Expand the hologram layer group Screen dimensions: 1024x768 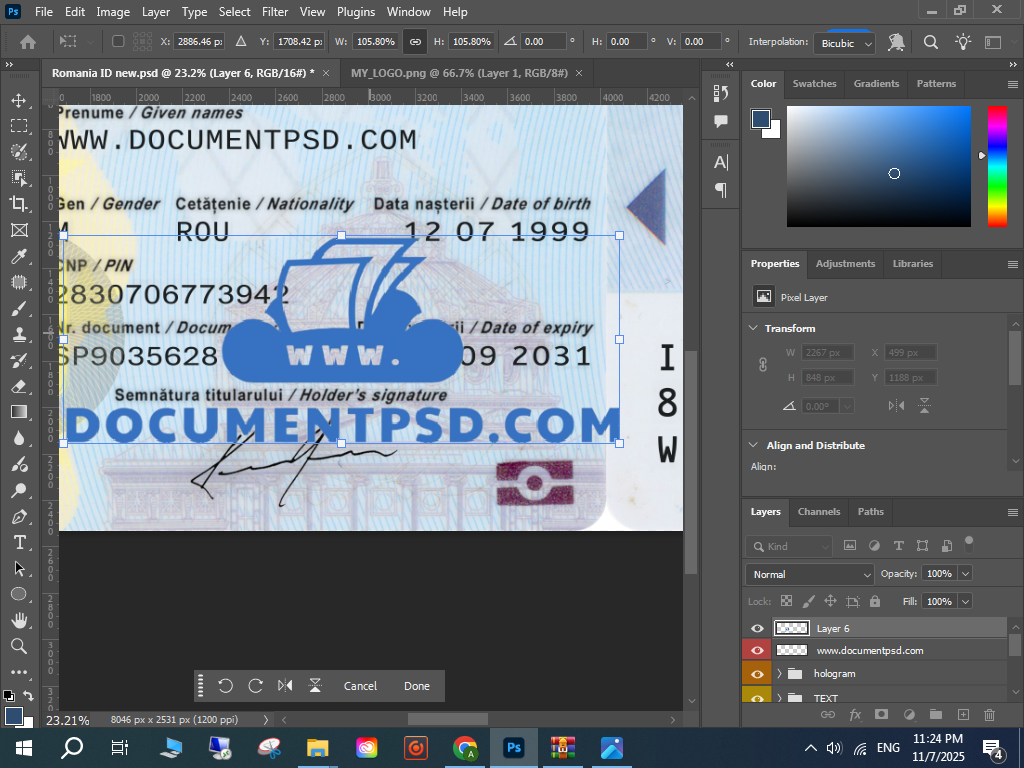pos(779,674)
